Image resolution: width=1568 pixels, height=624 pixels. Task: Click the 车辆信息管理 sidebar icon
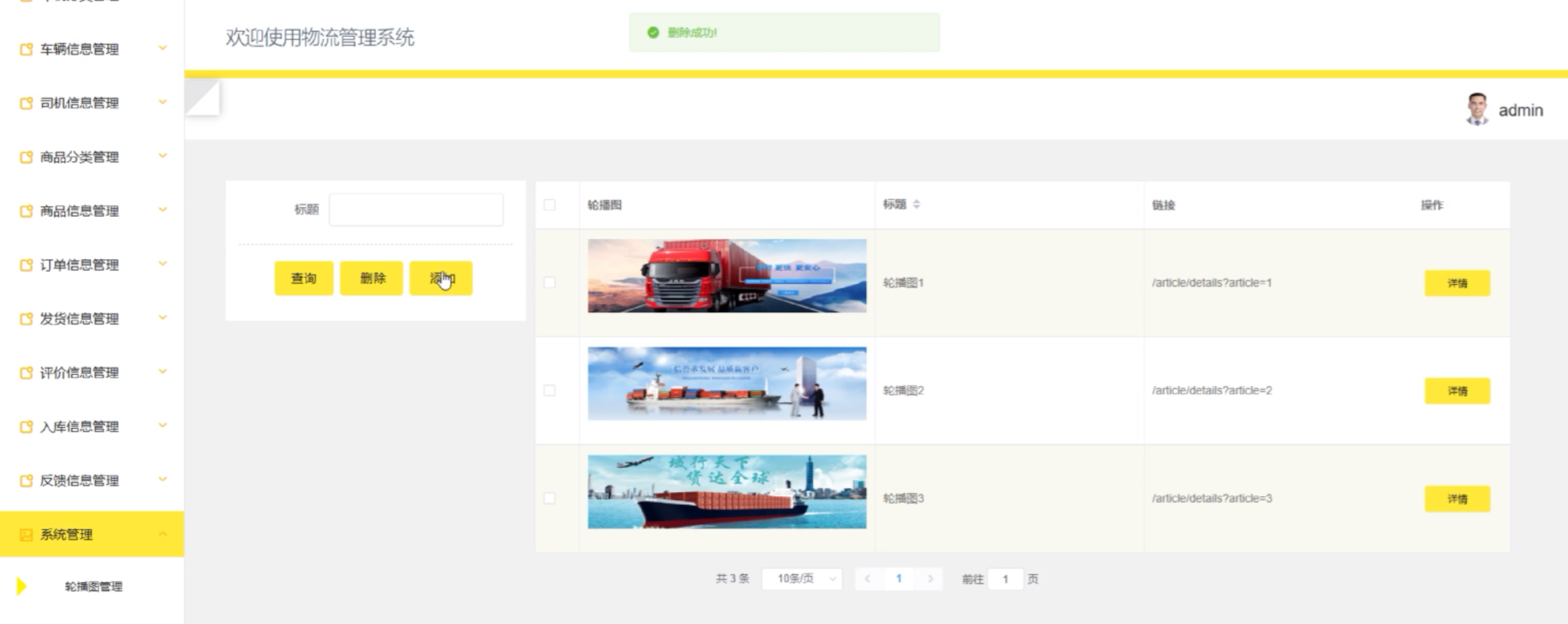pos(26,50)
